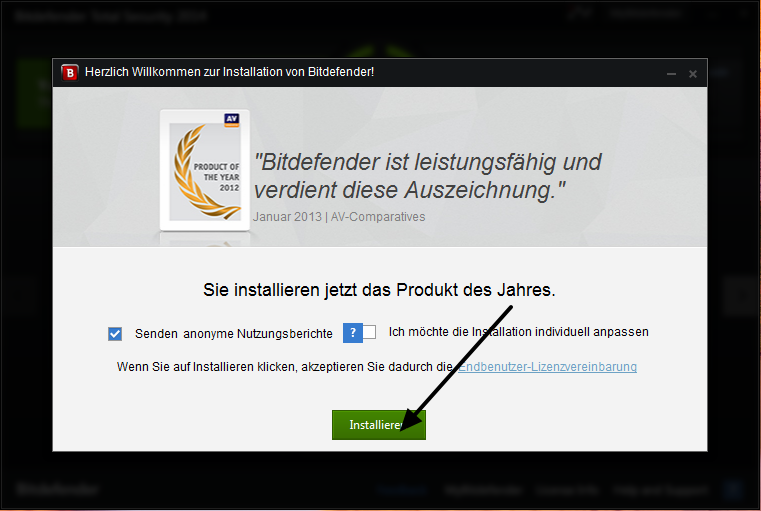
Task: Click the Product of the Year award image
Action: tap(205, 170)
